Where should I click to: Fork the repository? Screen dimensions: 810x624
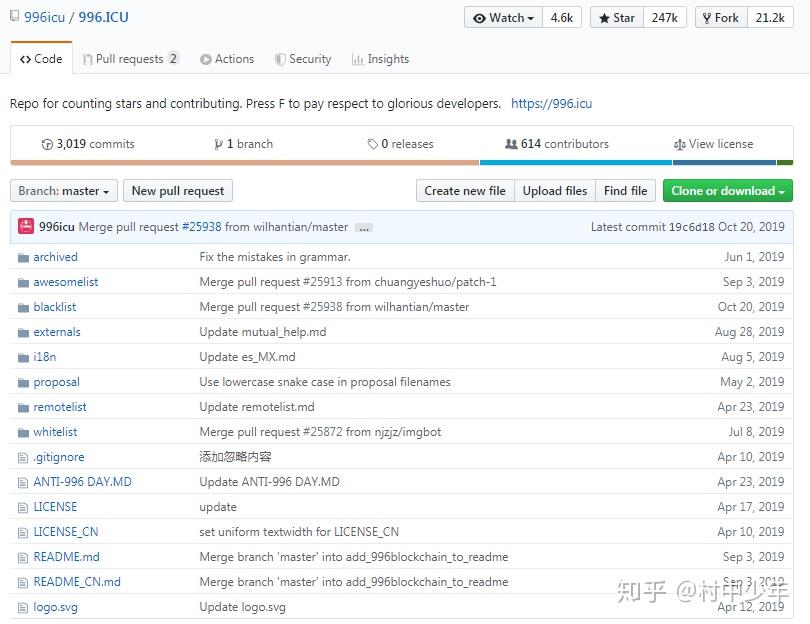pos(721,18)
